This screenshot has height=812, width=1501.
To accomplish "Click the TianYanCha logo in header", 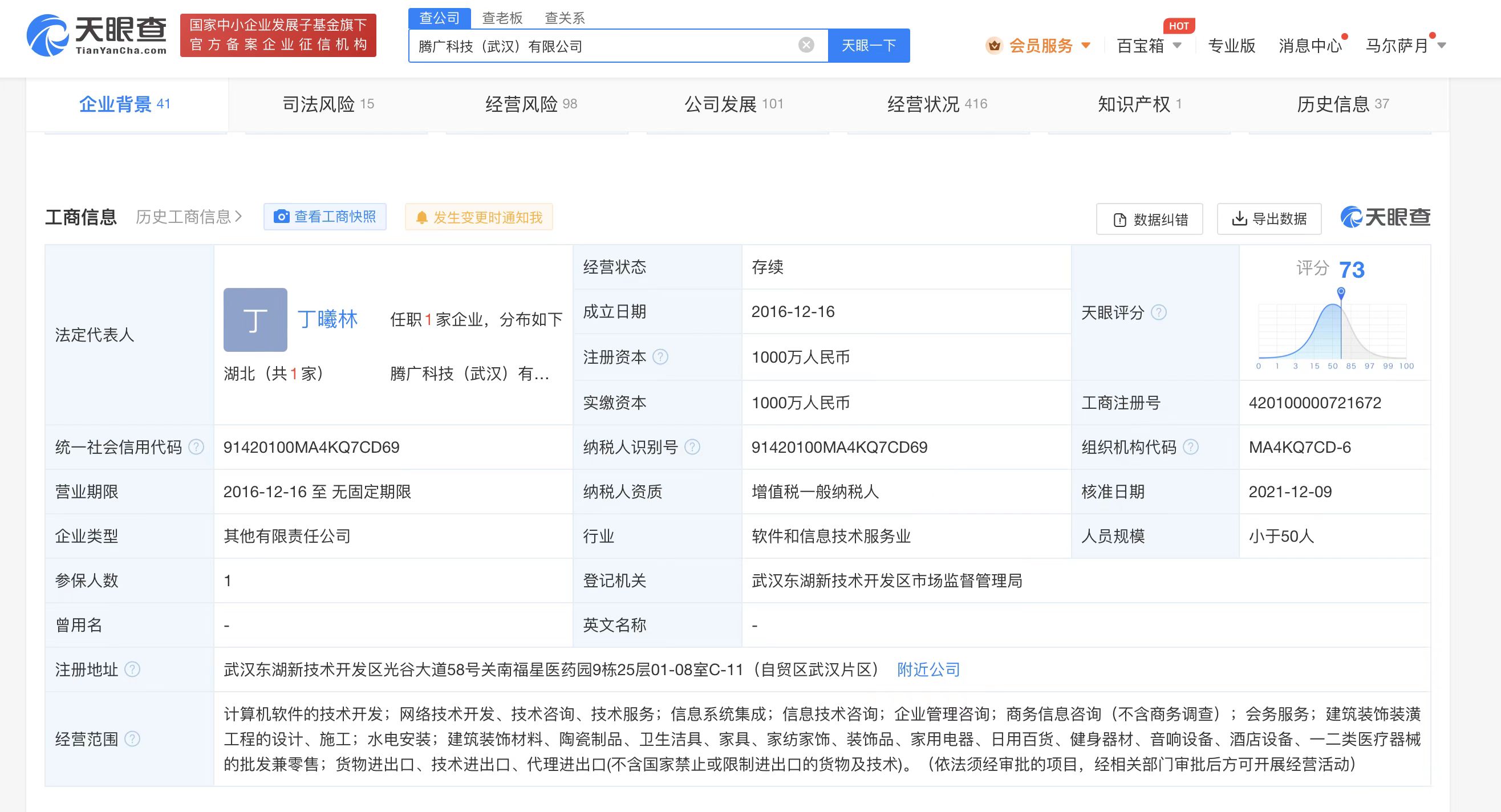I will (x=97, y=35).
